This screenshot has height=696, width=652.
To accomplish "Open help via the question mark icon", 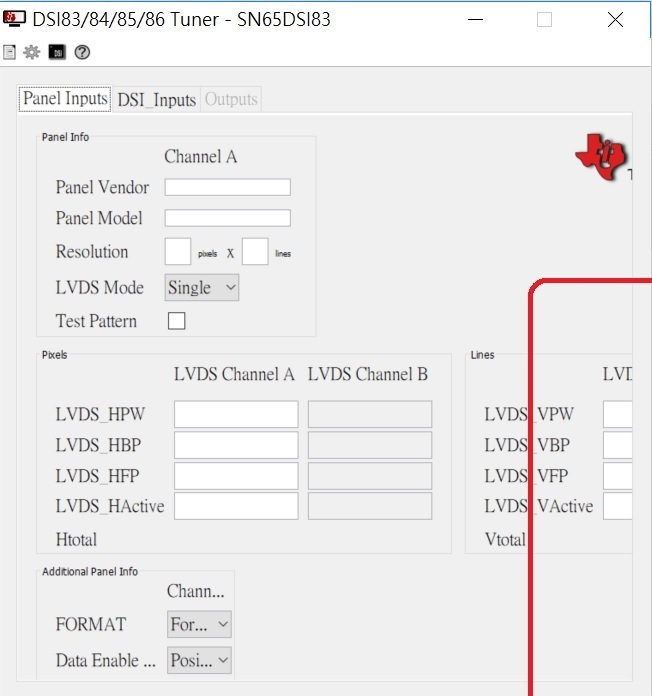I will point(82,52).
